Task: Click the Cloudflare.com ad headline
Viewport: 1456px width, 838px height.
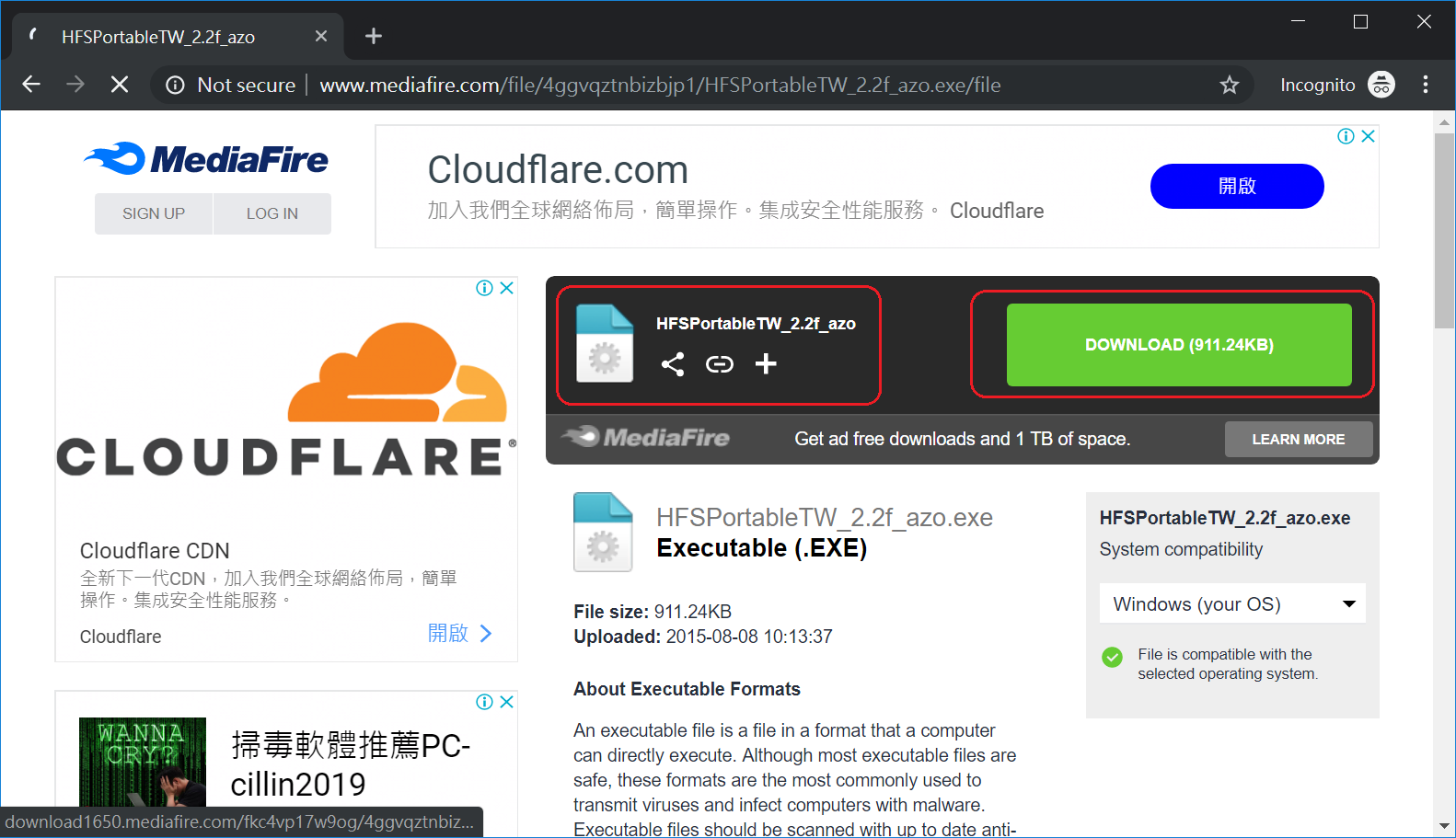Action: pyautogui.click(x=558, y=170)
